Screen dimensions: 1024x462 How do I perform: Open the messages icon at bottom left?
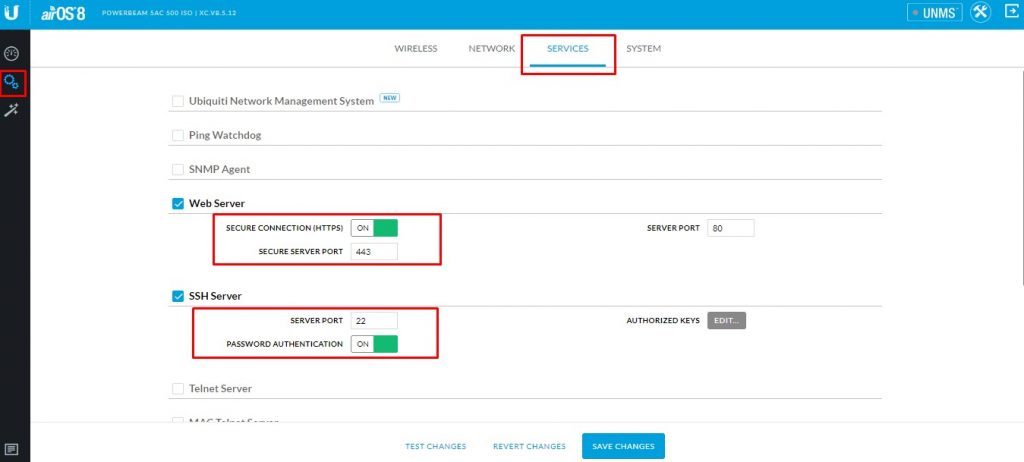point(13,448)
